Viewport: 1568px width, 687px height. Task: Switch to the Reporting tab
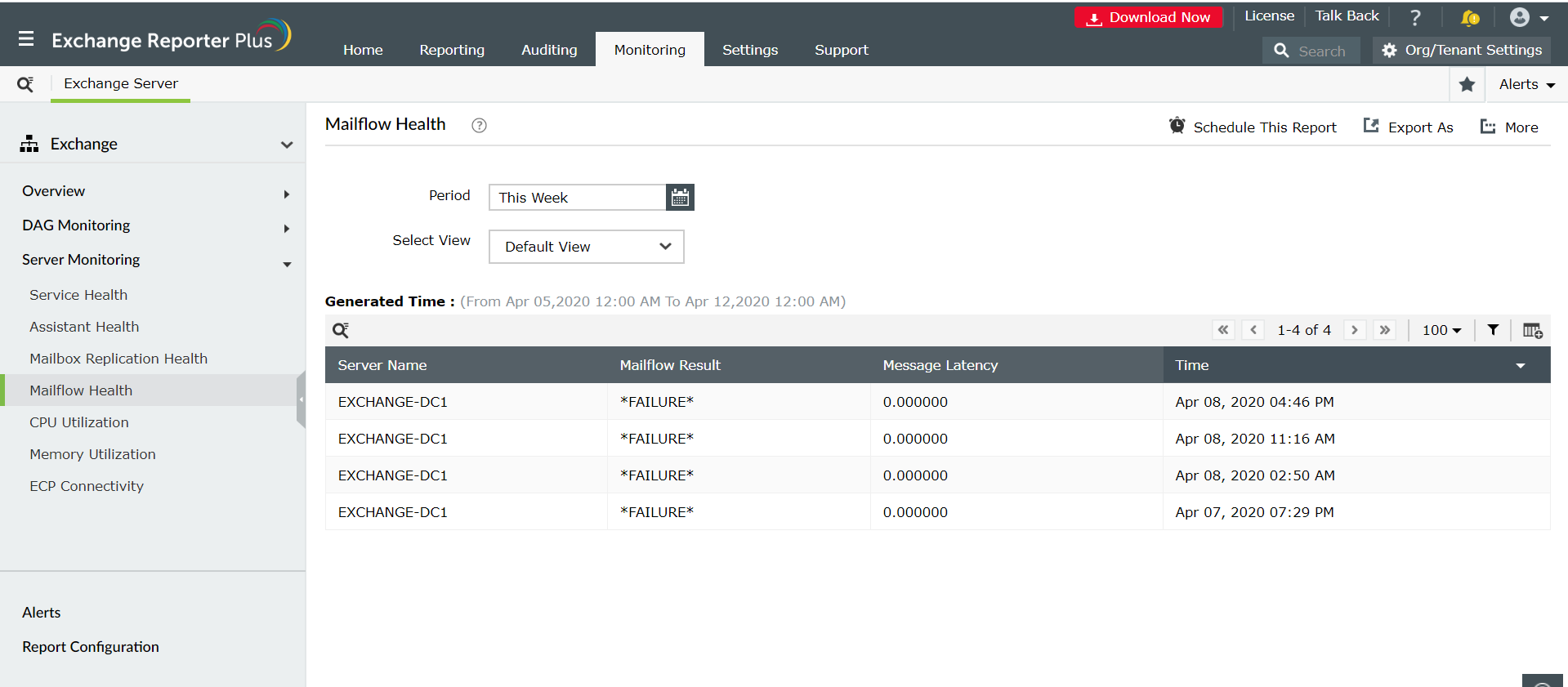coord(452,50)
